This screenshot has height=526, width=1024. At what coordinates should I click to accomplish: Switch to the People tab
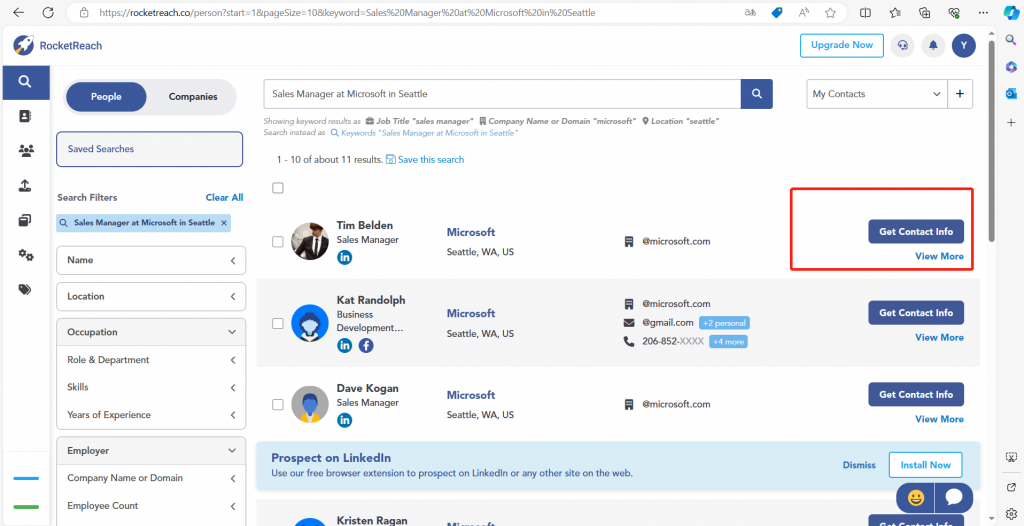pos(106,97)
